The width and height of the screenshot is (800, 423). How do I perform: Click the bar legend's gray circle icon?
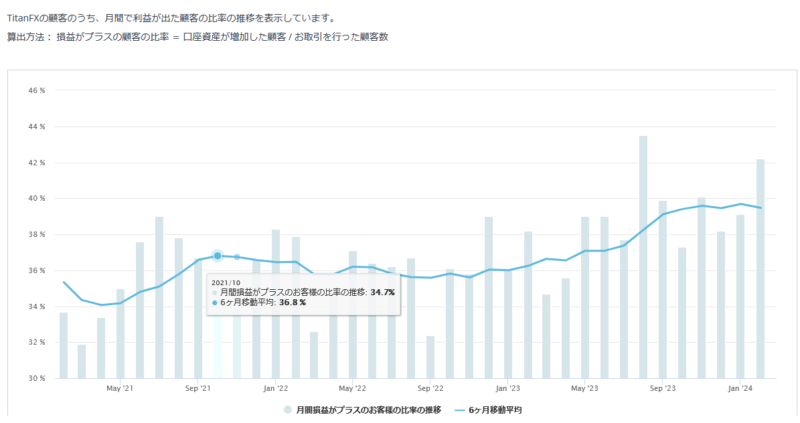click(289, 410)
